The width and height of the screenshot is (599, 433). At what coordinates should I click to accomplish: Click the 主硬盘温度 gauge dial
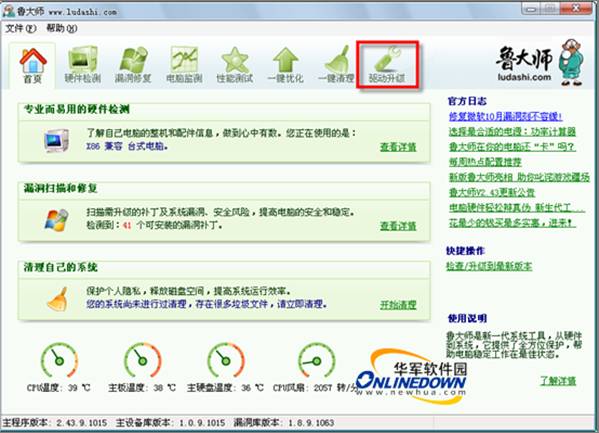pyautogui.click(x=225, y=360)
